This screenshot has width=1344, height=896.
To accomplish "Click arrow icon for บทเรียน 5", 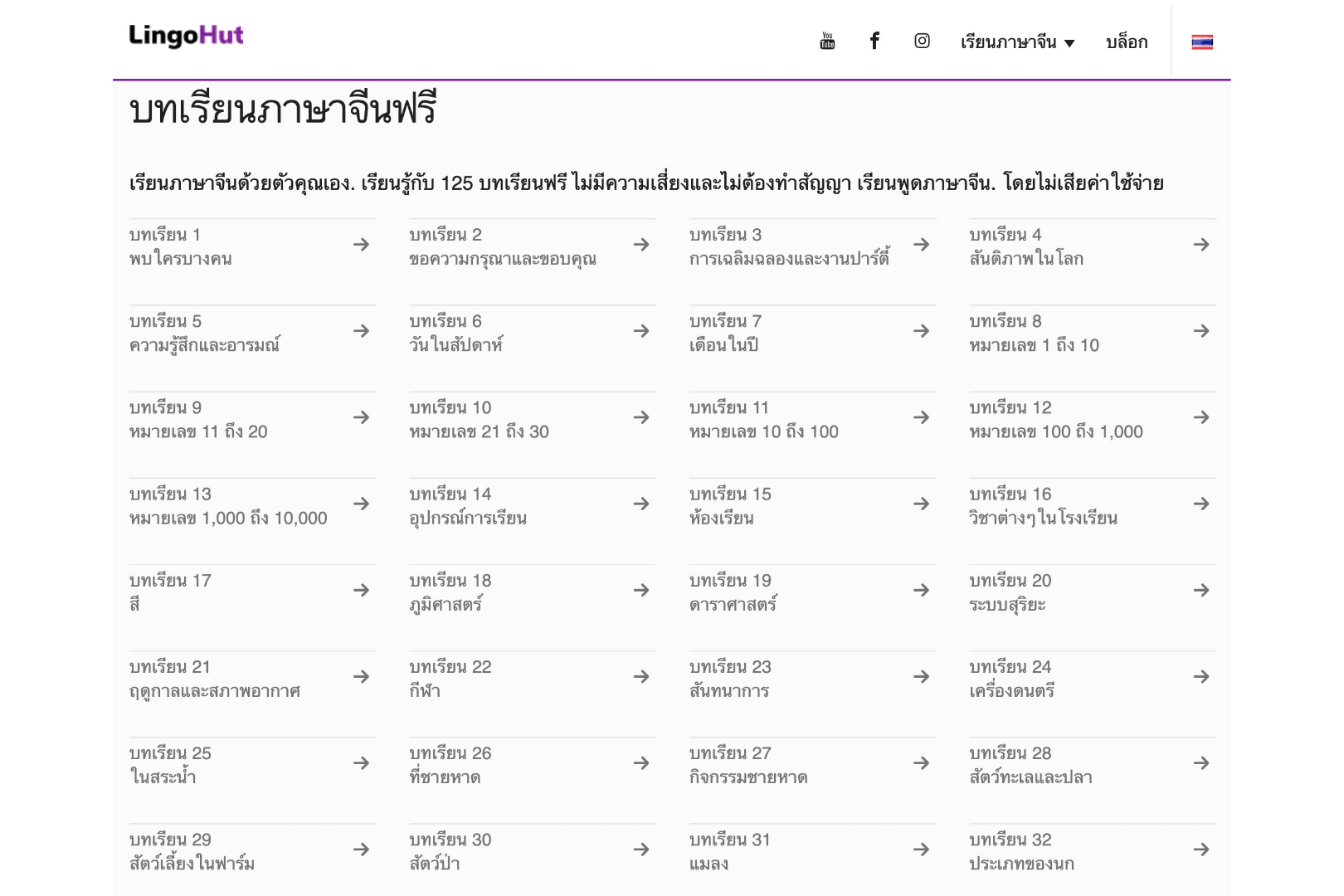I will coord(361,331).
